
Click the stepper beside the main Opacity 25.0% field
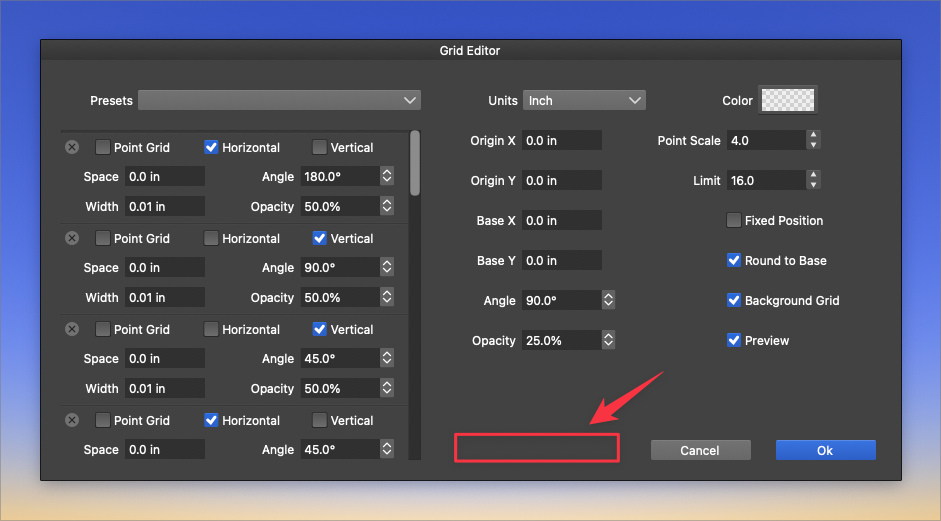(609, 340)
